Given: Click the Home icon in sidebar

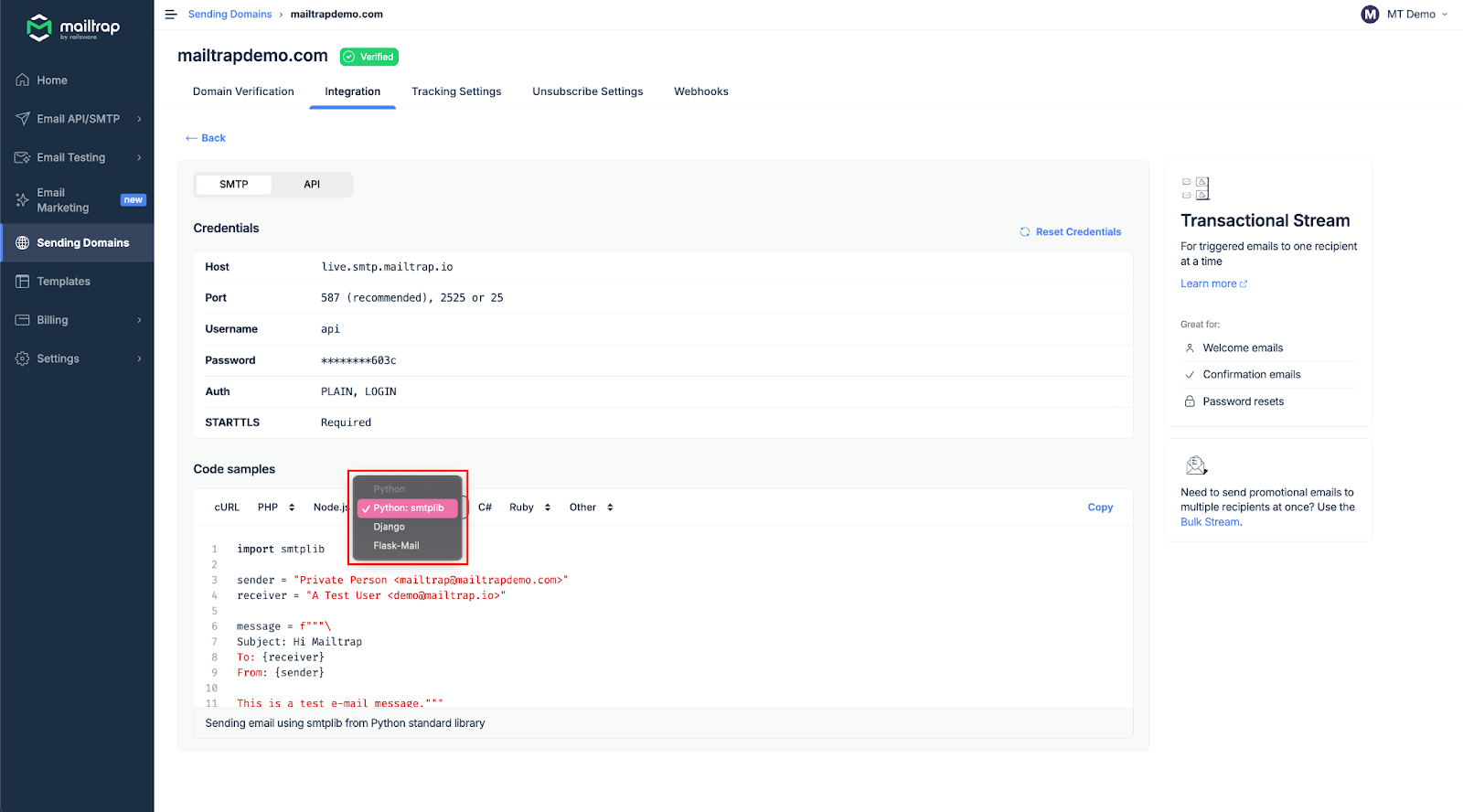Looking at the screenshot, I should [23, 80].
